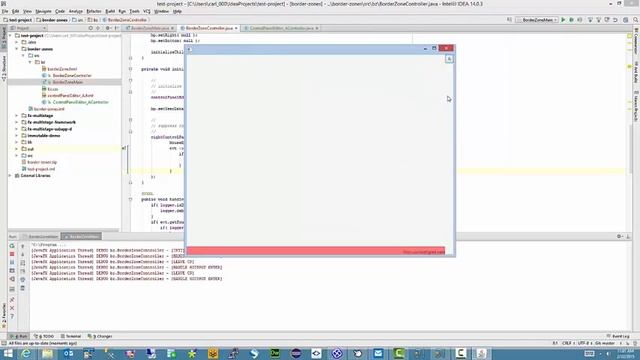Start debugging with the bug icon

(571, 20)
